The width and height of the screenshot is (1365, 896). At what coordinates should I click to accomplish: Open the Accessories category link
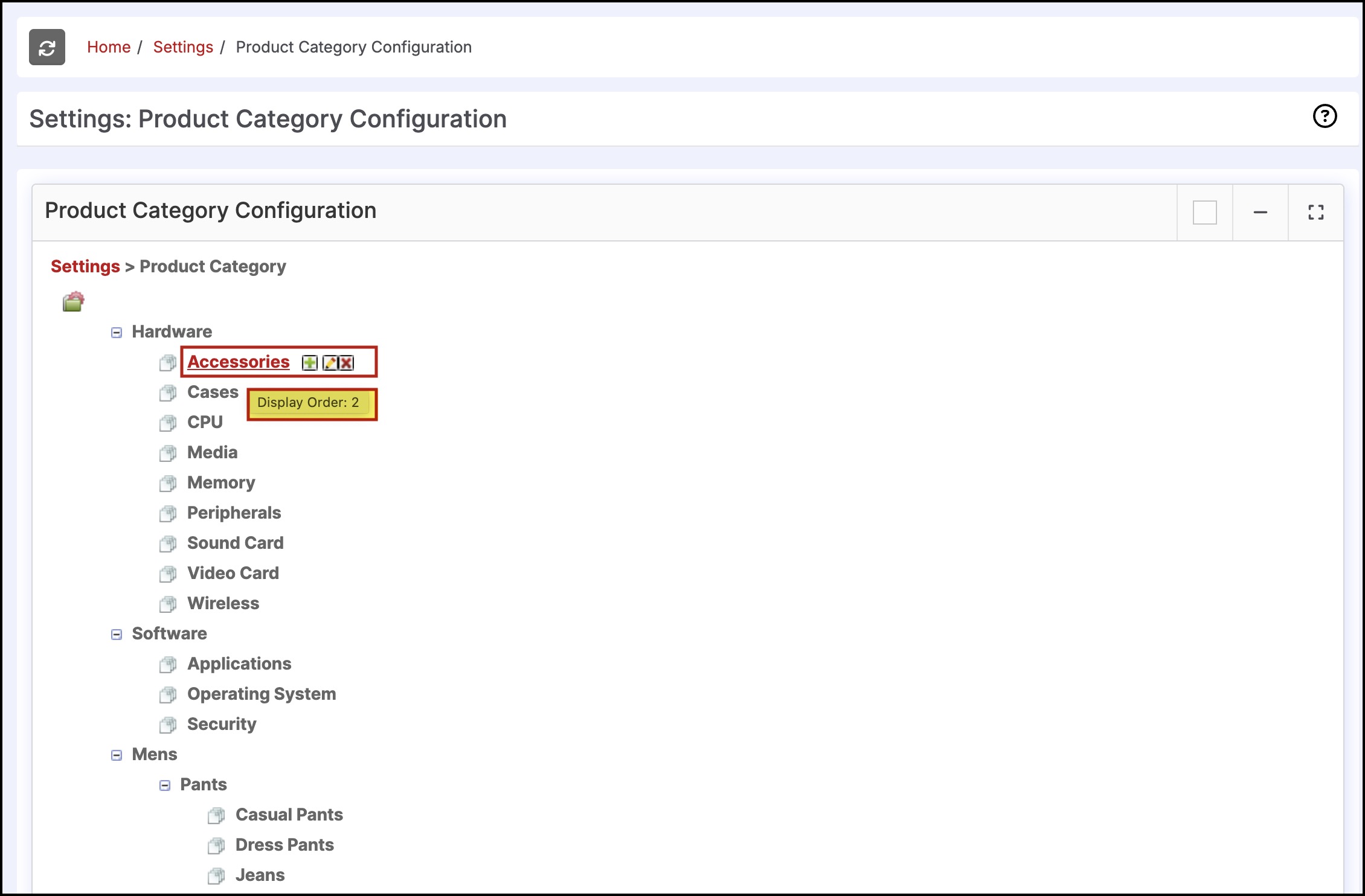click(239, 362)
